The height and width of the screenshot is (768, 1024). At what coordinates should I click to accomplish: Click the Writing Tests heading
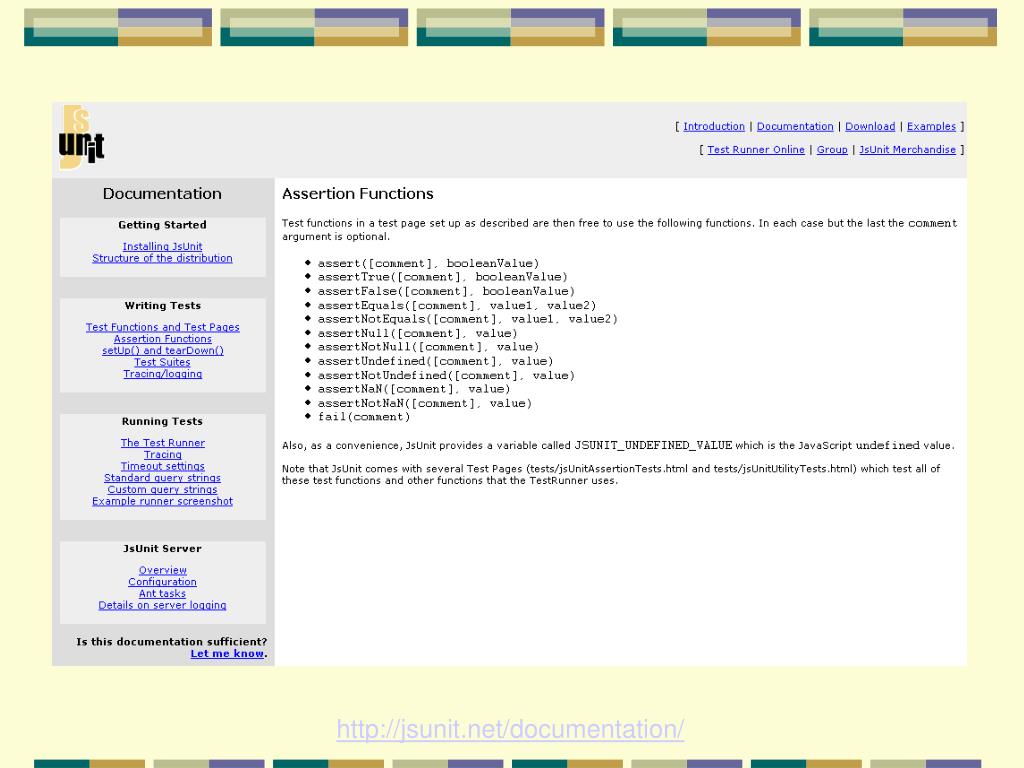point(163,306)
